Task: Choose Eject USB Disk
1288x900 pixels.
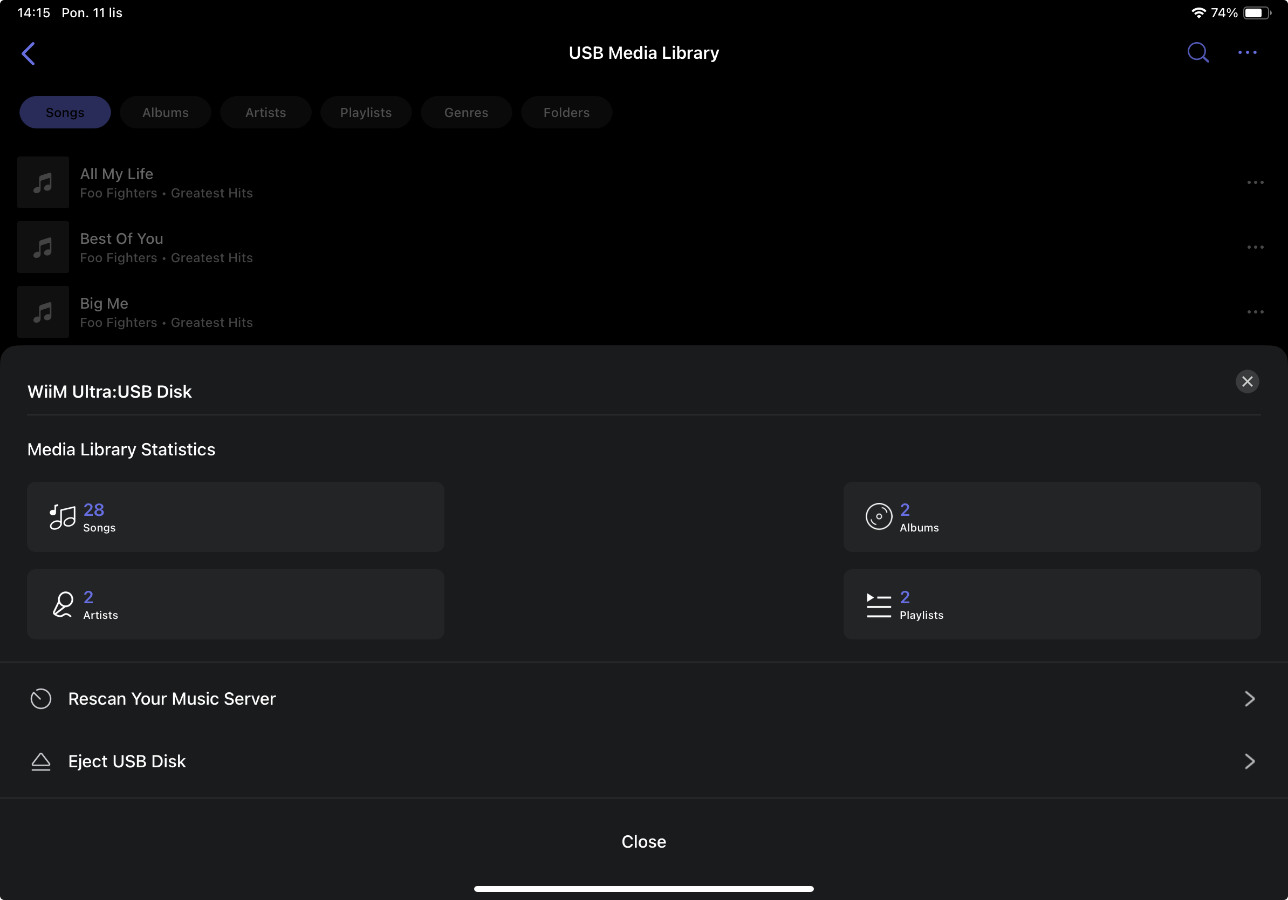Action: [x=644, y=762]
